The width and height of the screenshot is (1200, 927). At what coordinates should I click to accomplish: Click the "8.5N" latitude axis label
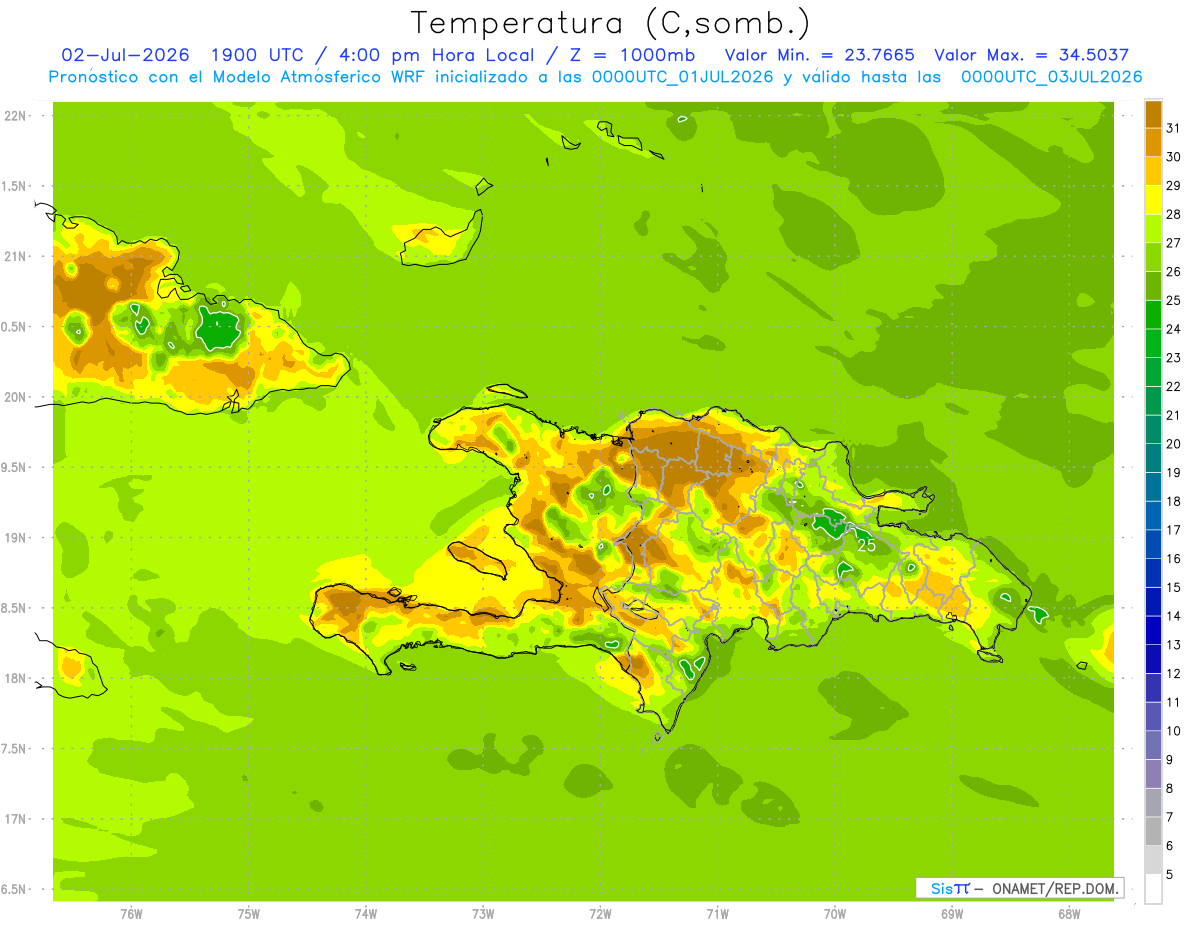tap(15, 608)
